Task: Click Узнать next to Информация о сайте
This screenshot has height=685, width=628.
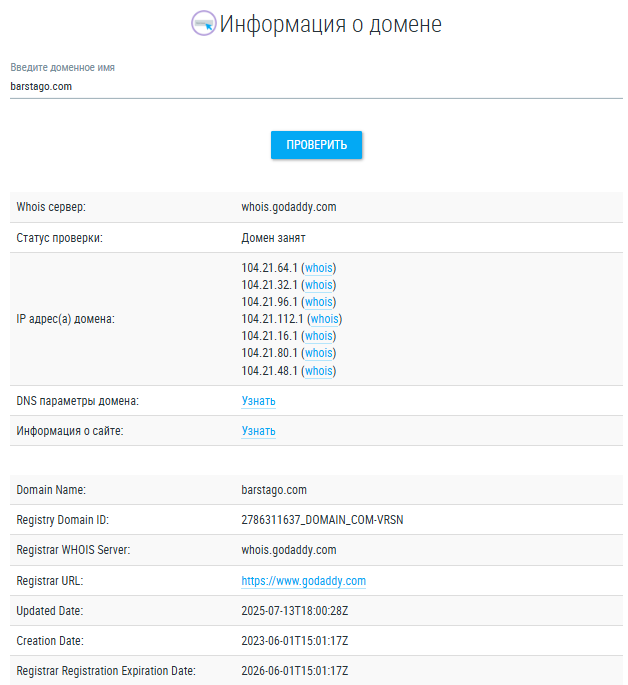Action: [258, 431]
